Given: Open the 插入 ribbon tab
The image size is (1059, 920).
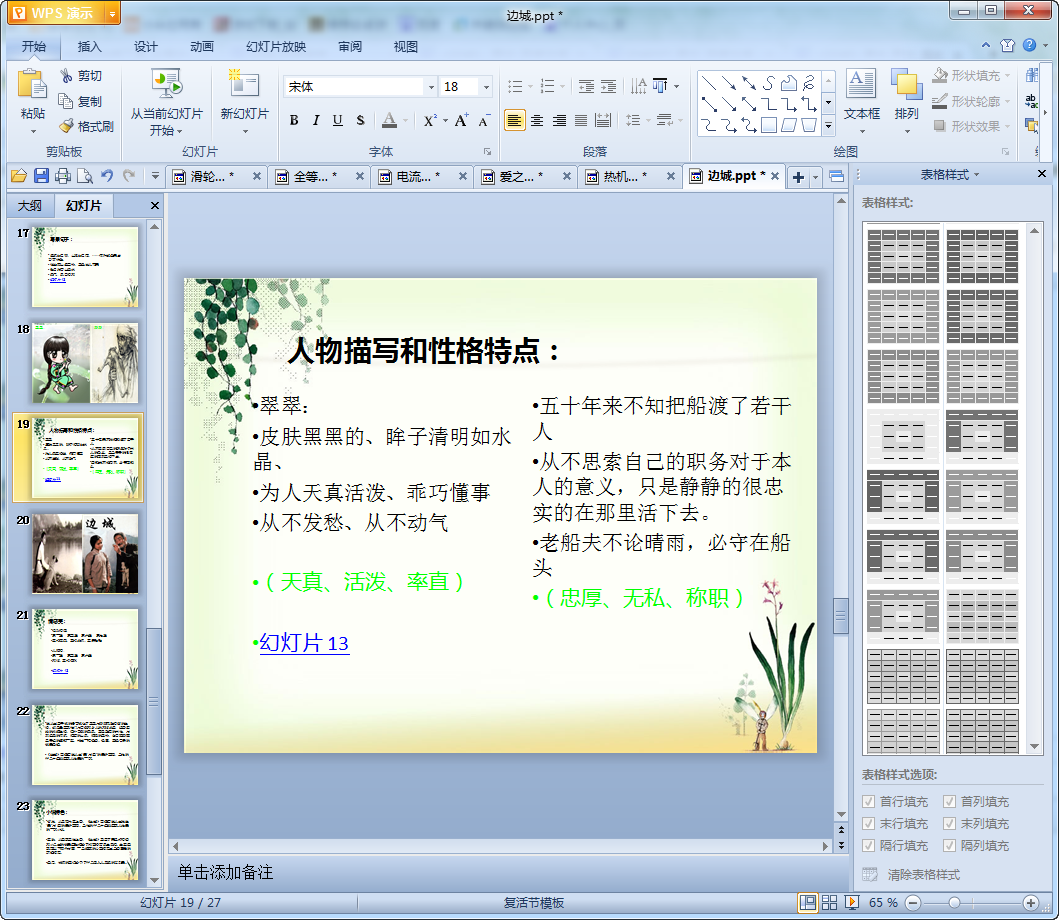Looking at the screenshot, I should coord(89,47).
